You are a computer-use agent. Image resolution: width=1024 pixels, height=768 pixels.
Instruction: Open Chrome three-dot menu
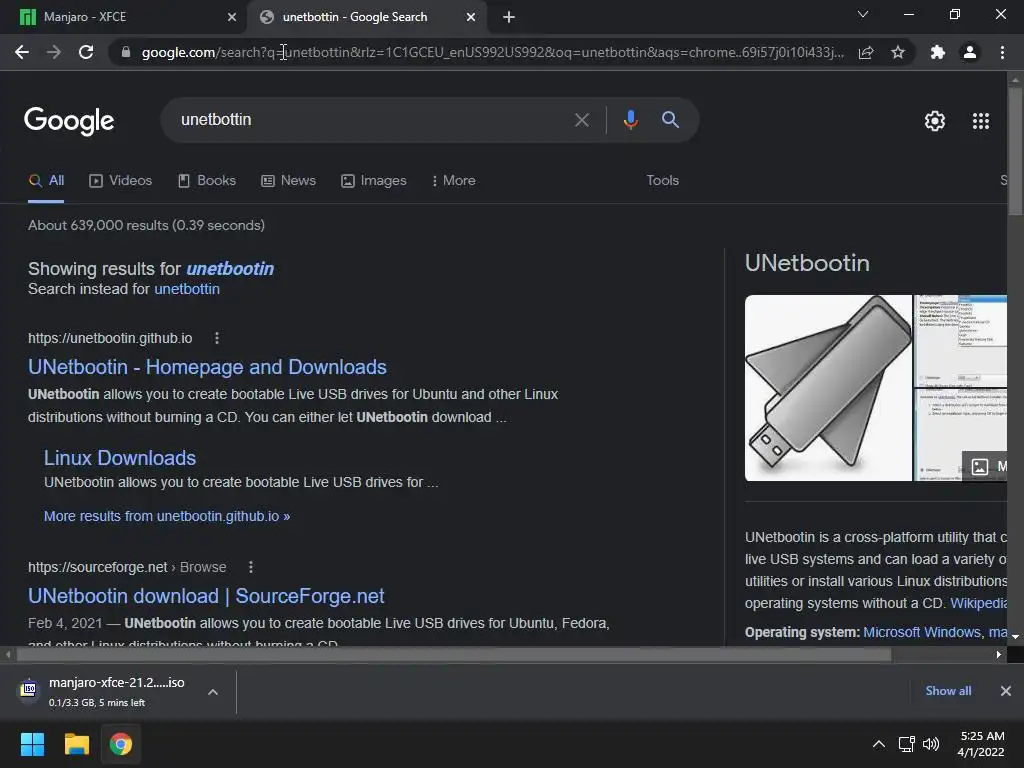(x=1002, y=52)
